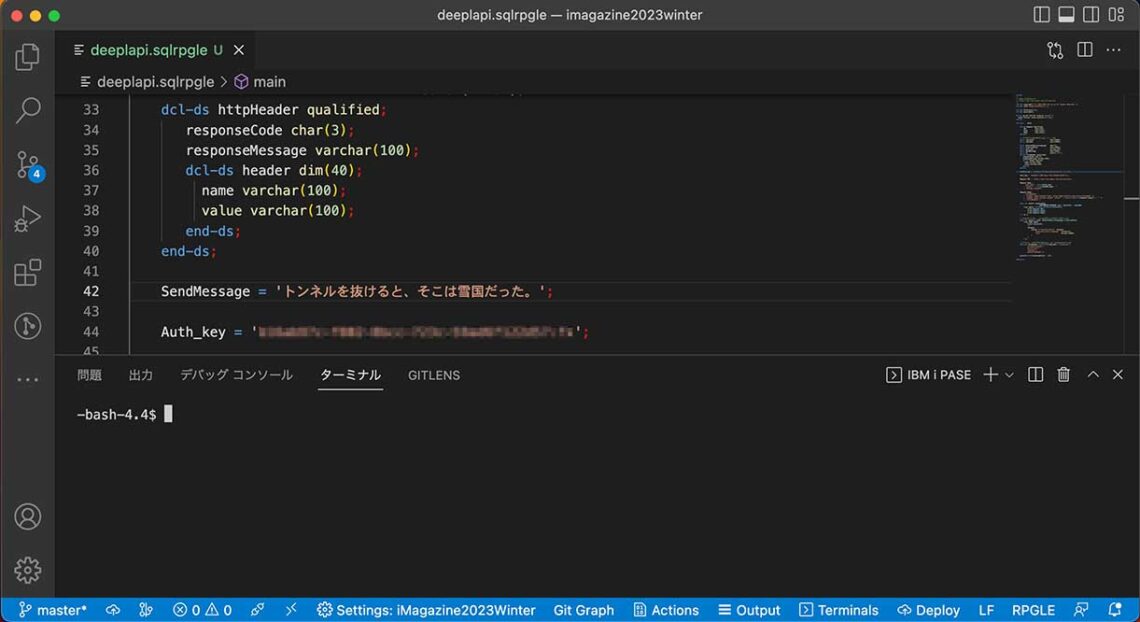1140x622 pixels.
Task: Switch to the デバッグ コンソール tab
Action: [x=236, y=375]
